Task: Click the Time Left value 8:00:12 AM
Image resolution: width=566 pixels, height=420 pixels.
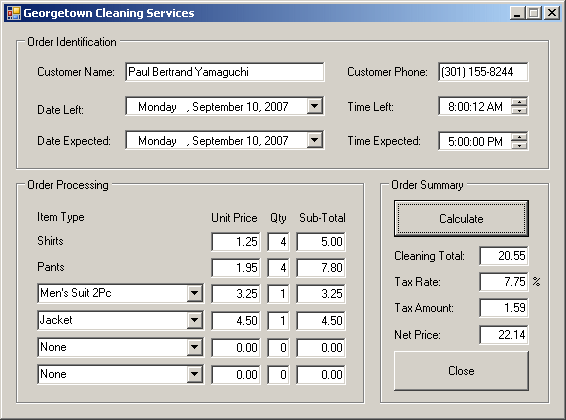Action: pos(475,106)
